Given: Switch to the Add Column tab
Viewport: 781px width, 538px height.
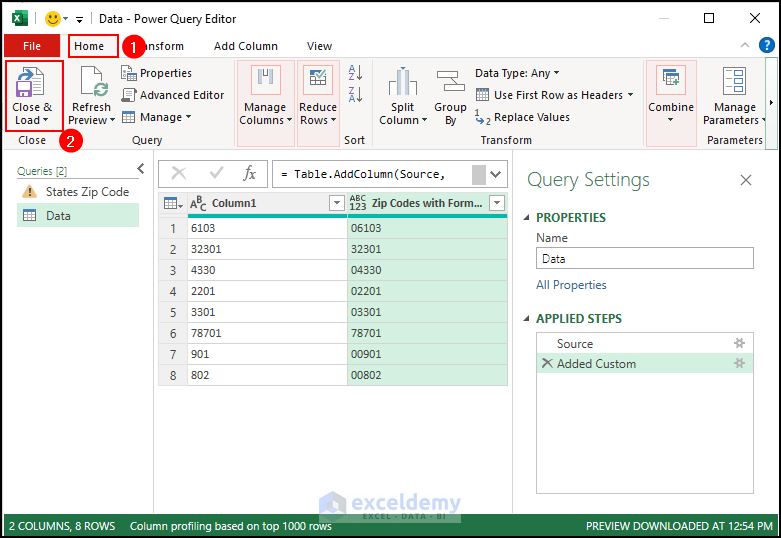Looking at the screenshot, I should click(246, 46).
